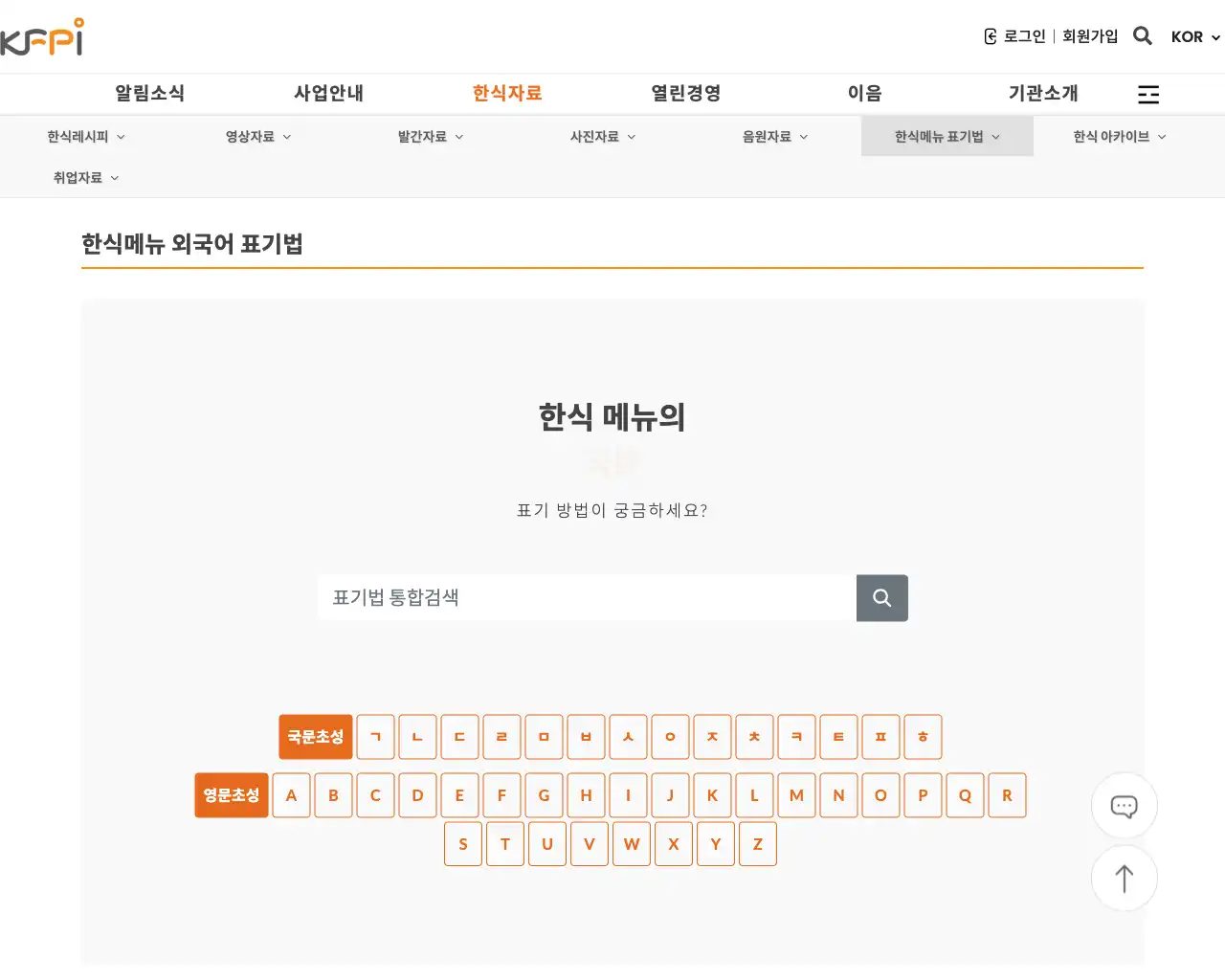Open the chat bubble widget
Screen dimensions: 1225x980
[1124, 806]
